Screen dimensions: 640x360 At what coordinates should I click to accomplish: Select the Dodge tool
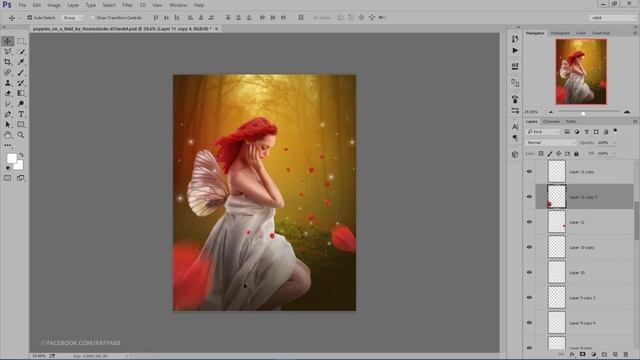click(x=21, y=104)
